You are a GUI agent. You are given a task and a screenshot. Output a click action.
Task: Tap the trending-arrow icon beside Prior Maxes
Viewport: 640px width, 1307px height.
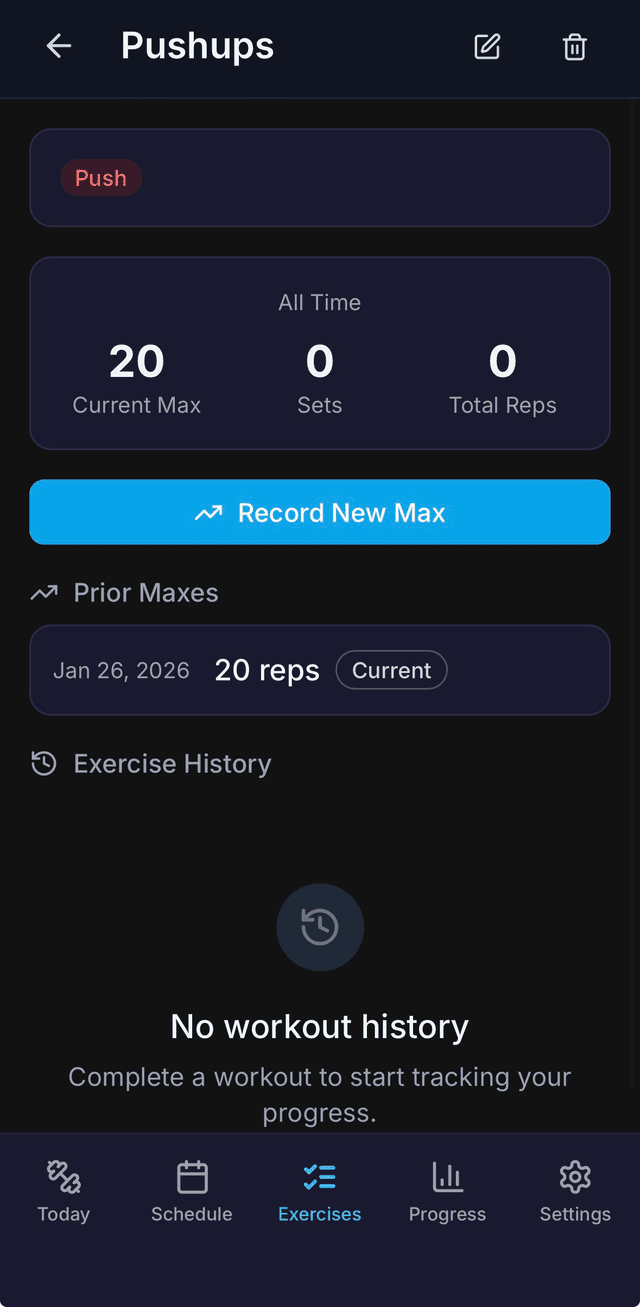pos(42,592)
